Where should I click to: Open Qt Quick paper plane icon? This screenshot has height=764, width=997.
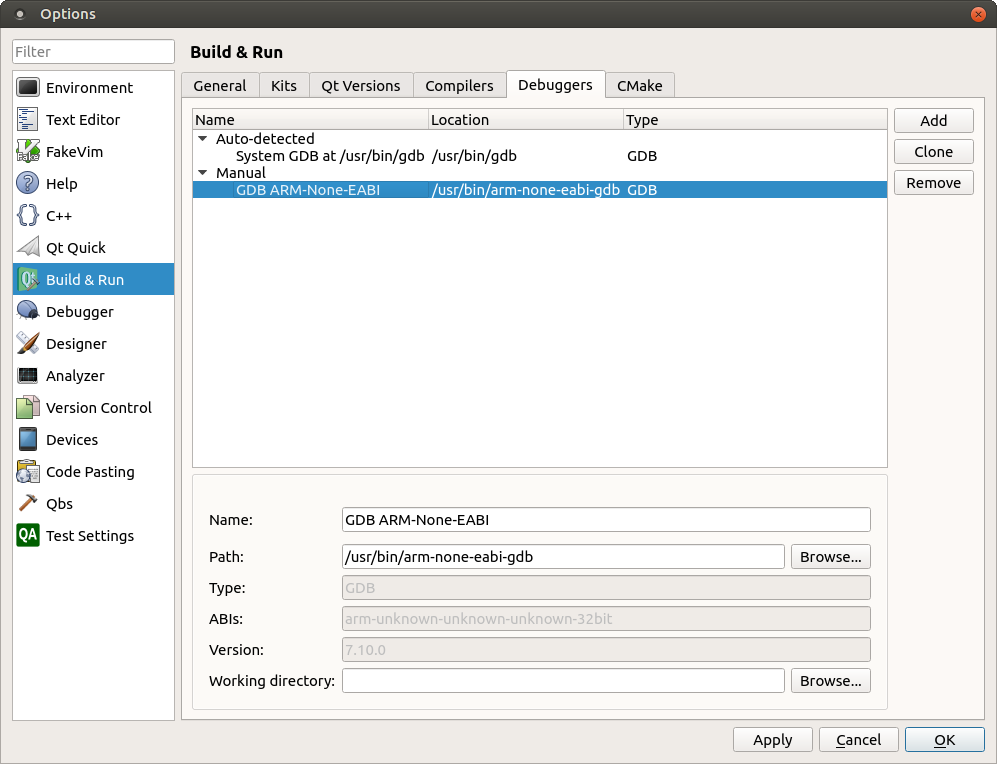coord(28,248)
